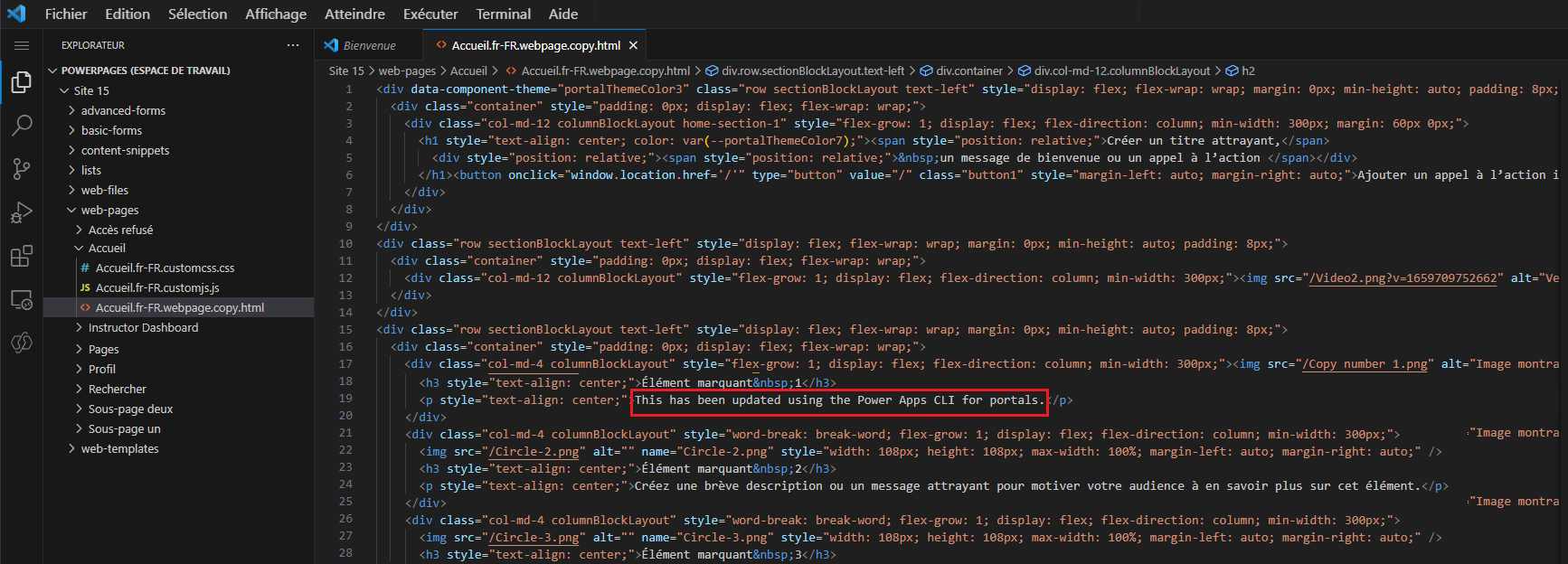The width and height of the screenshot is (1568, 564).
Task: Click the EXPLORATEUR panel title
Action: (93, 45)
